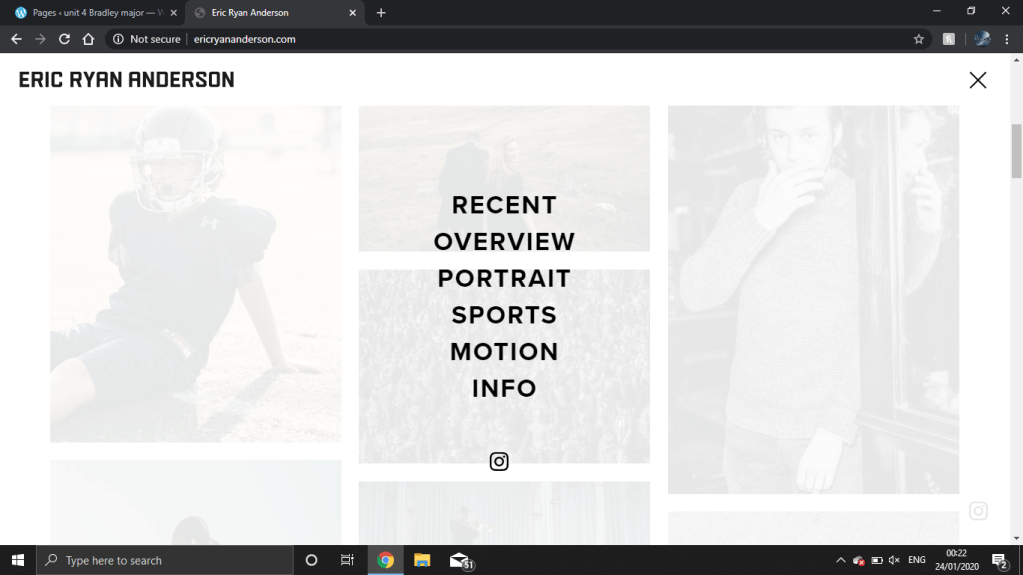1023x575 pixels.
Task: Open the Instagram icon below the menu
Action: click(x=499, y=461)
